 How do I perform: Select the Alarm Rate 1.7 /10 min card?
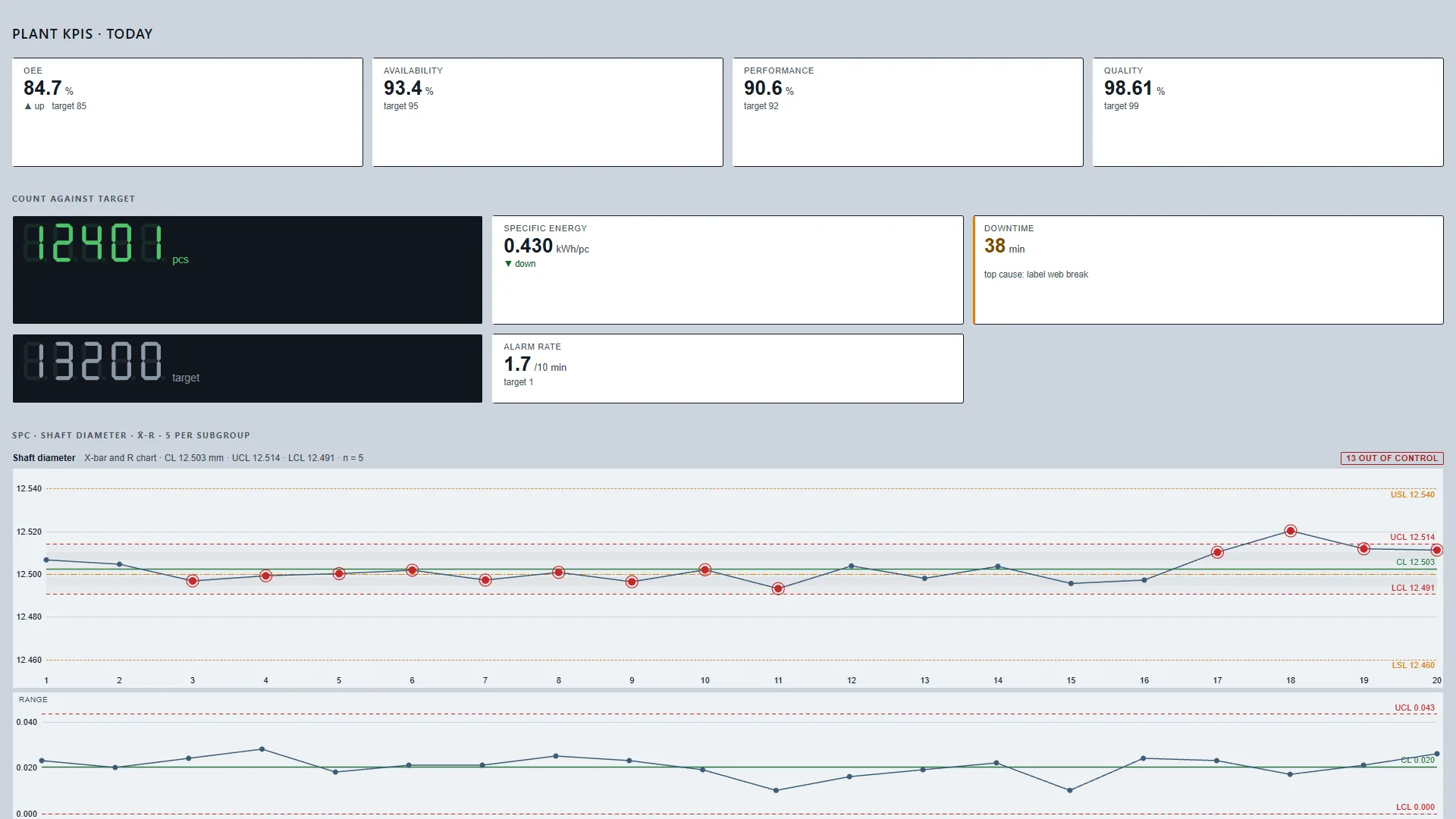[x=728, y=369]
